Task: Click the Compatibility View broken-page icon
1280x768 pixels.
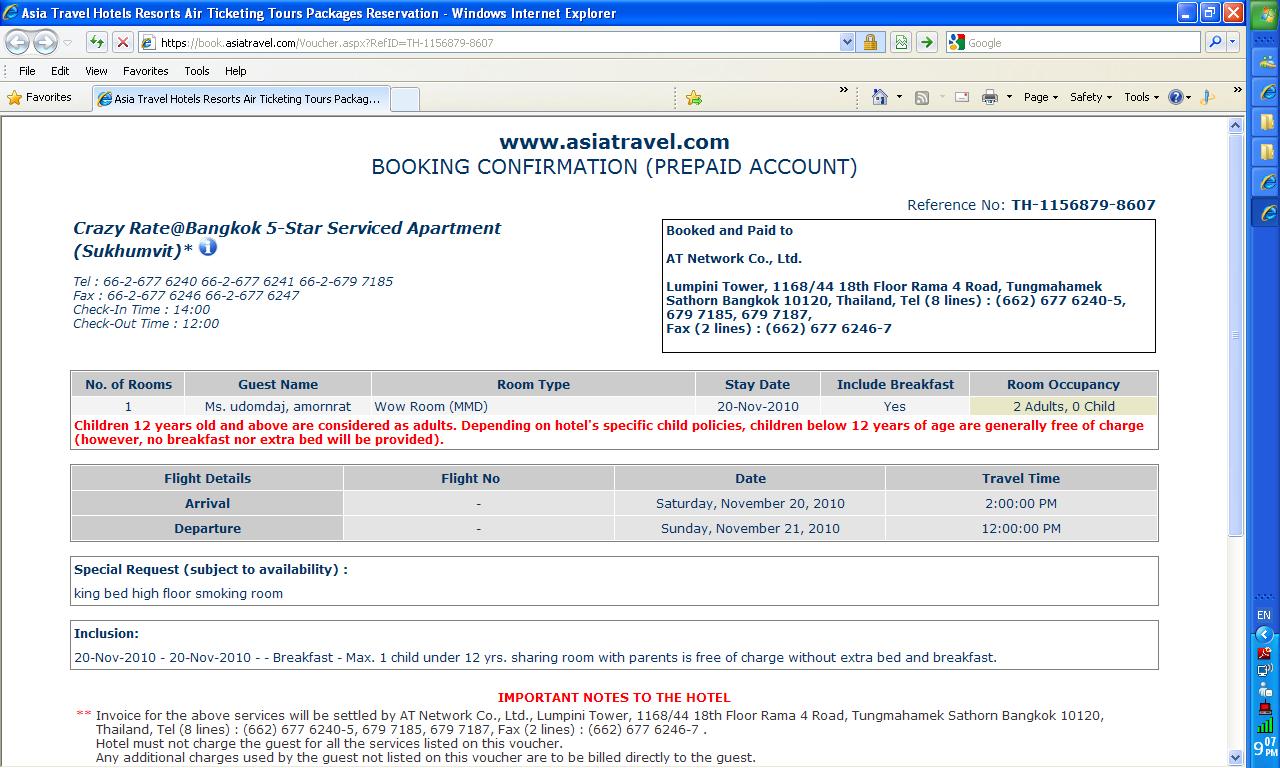Action: [x=902, y=42]
